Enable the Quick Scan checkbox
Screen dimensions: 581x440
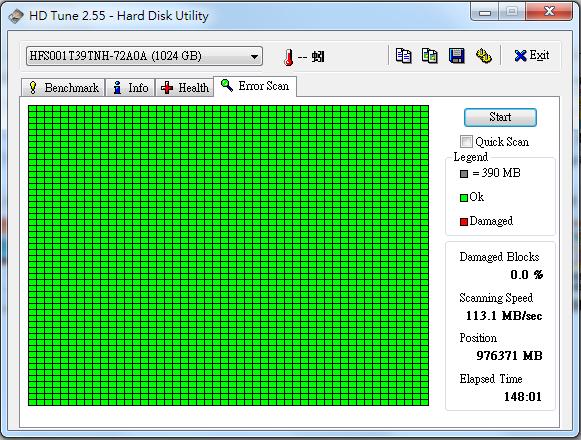(x=466, y=141)
